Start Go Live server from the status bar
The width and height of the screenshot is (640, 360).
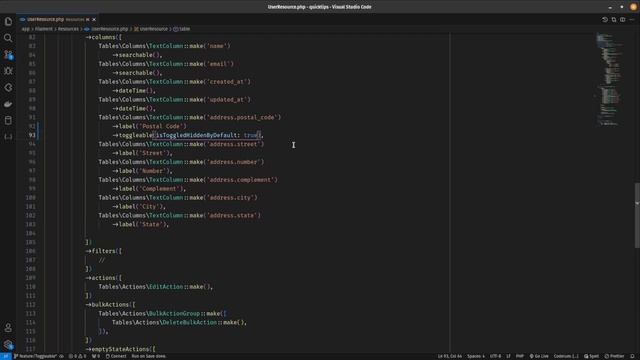[539, 356]
